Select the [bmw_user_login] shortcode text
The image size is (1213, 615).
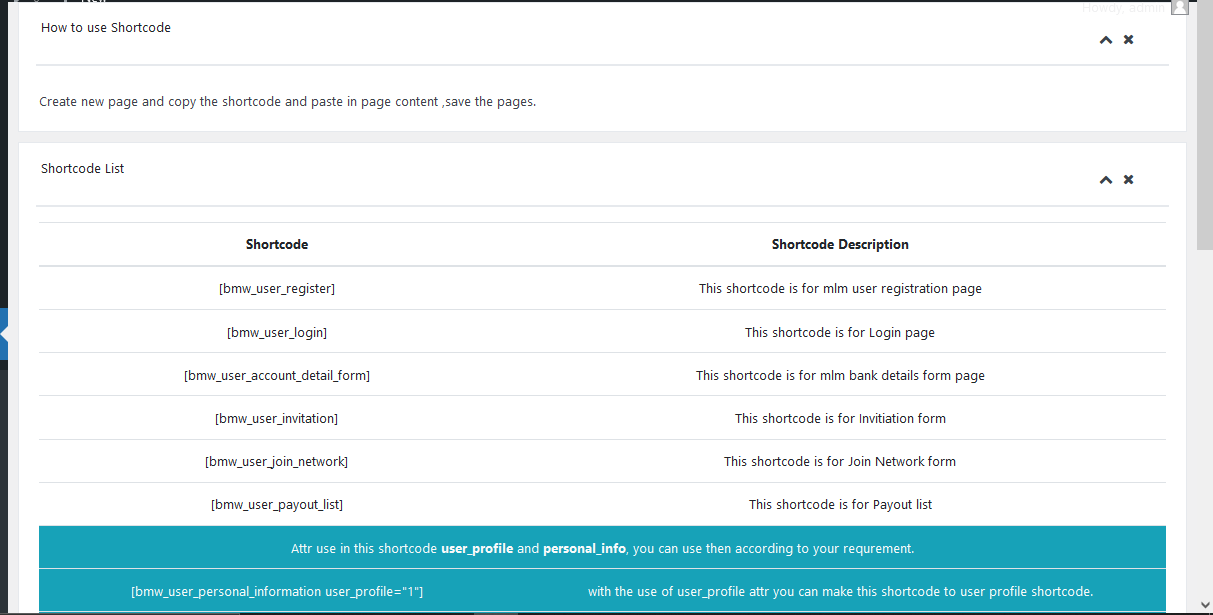[x=276, y=332]
